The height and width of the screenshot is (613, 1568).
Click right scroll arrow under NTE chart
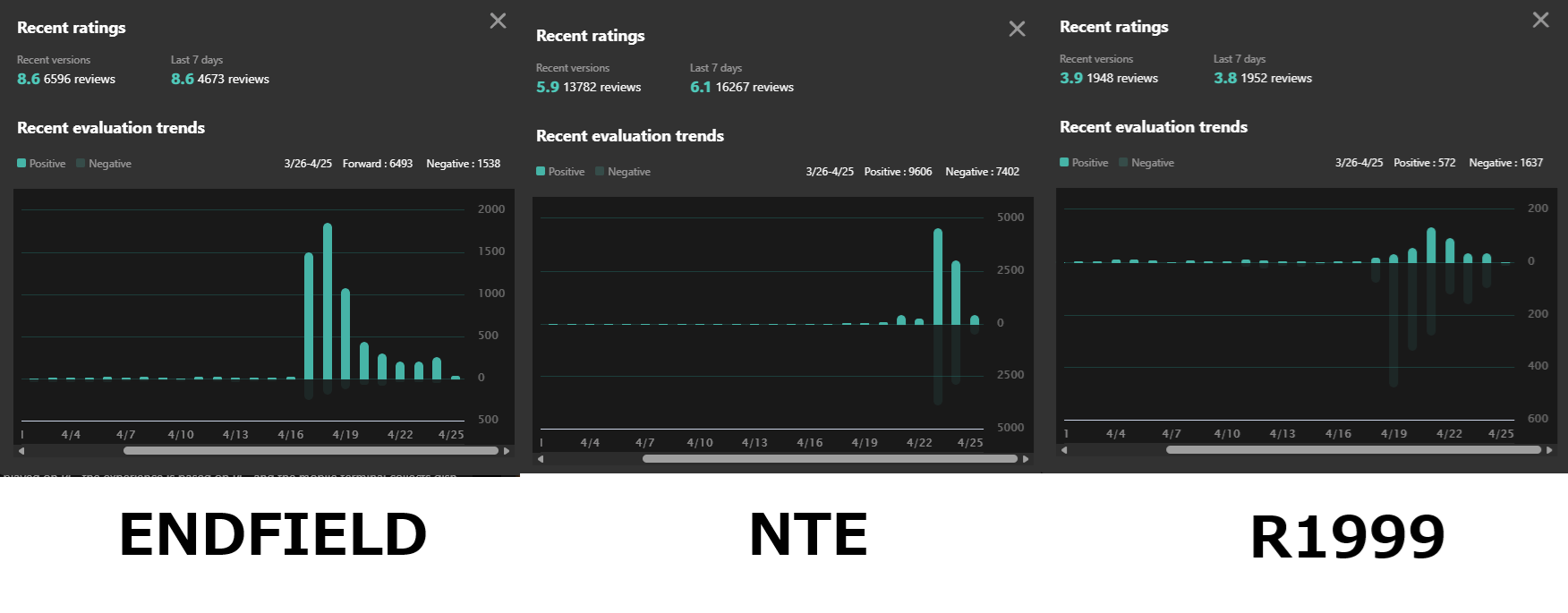(x=1026, y=459)
